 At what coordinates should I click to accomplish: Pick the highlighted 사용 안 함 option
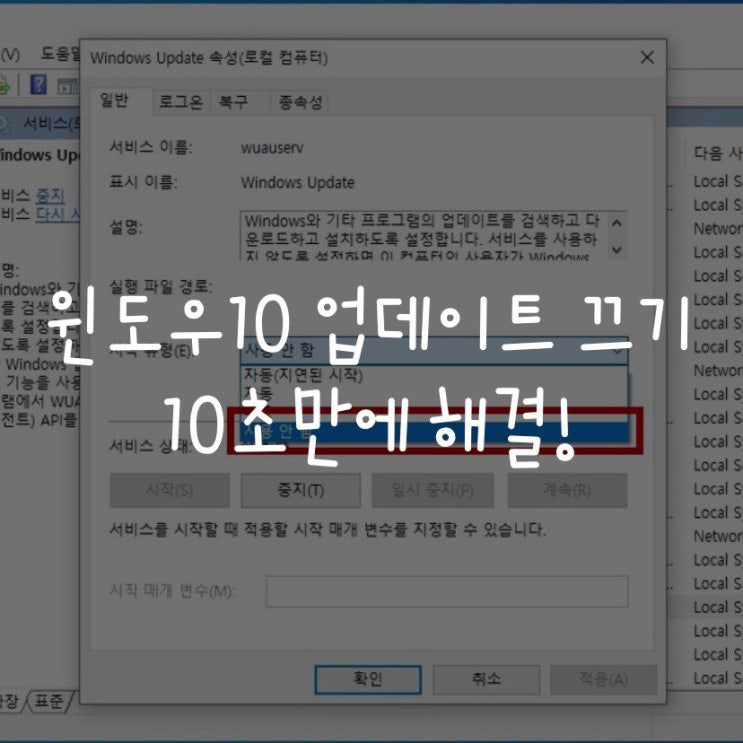[435, 431]
